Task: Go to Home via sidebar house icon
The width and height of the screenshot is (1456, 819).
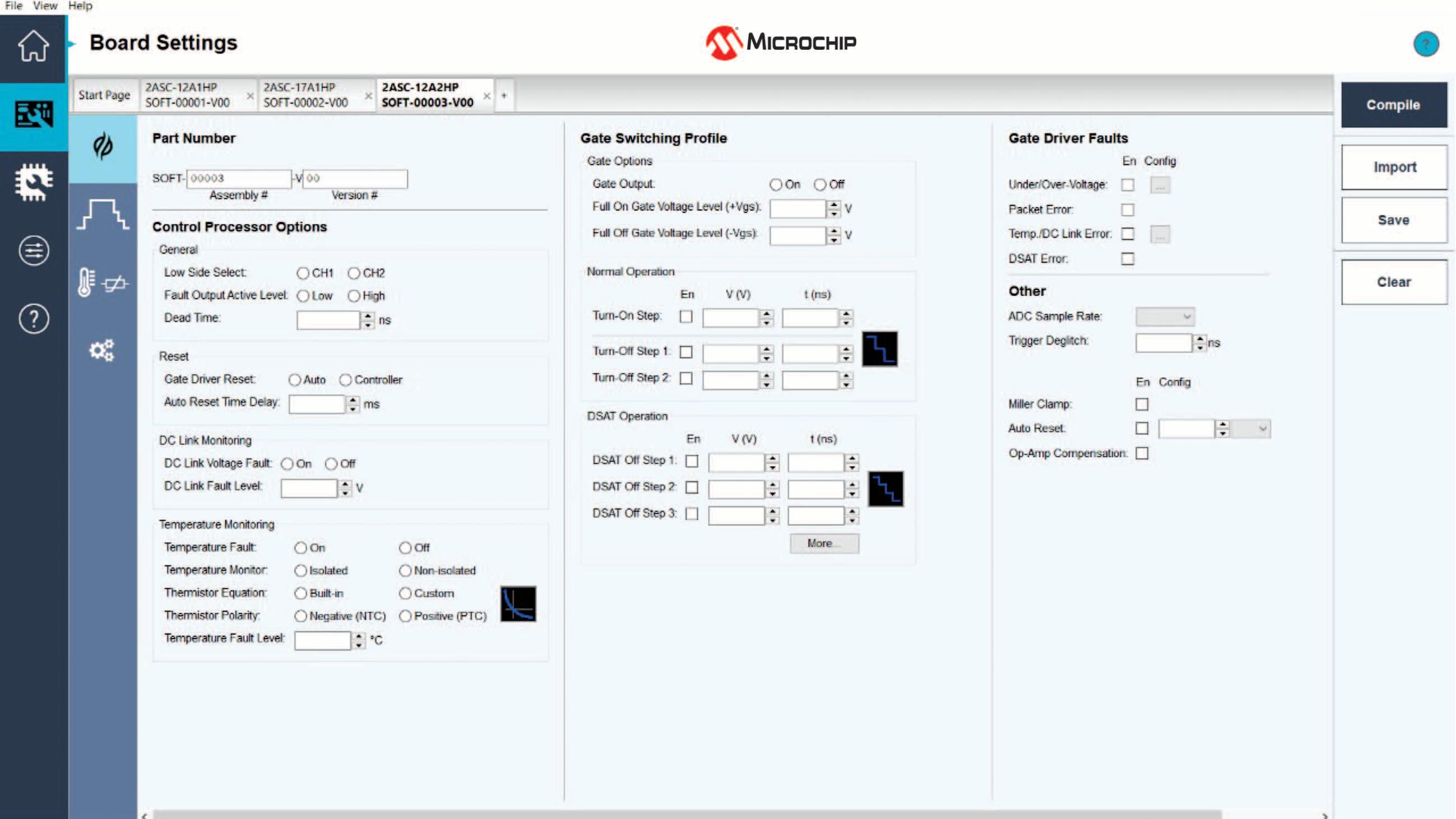Action: pos(34,46)
